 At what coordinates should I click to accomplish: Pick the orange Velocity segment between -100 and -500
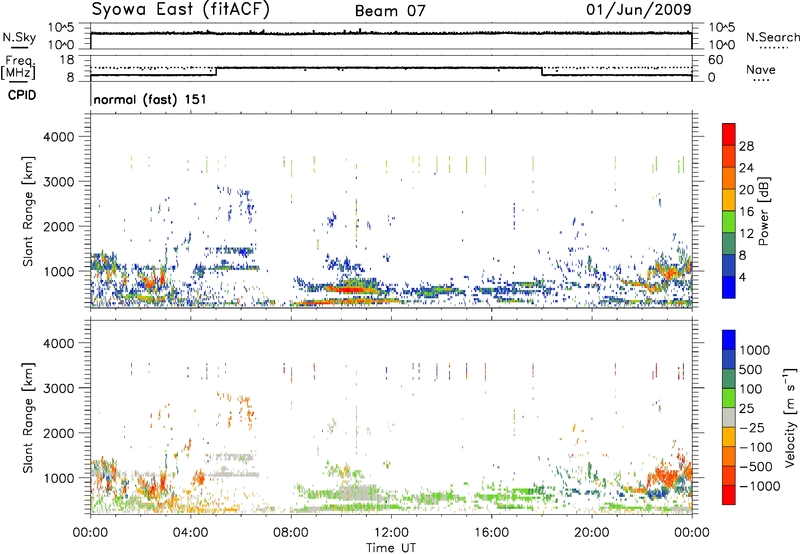[x=729, y=456]
